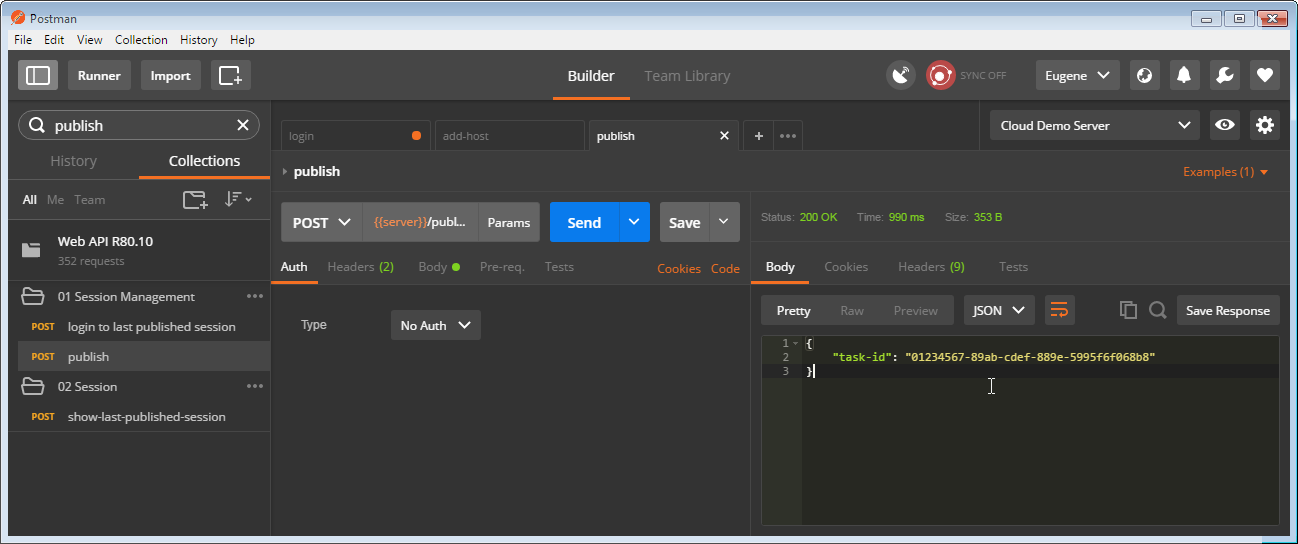Copy the response to clipboard
The image size is (1298, 544).
pyautogui.click(x=1128, y=310)
